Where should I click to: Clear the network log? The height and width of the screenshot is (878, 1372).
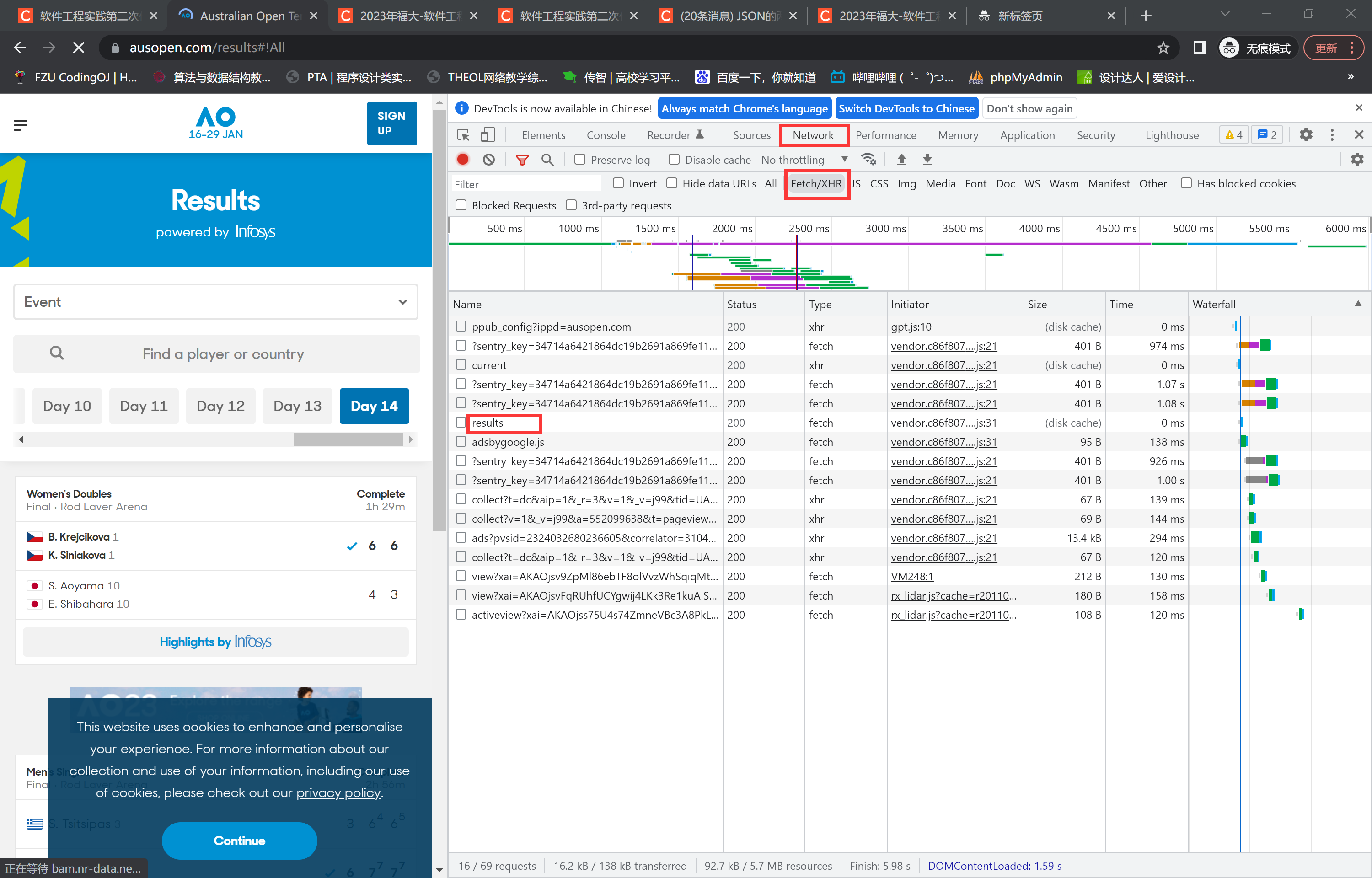pos(488,160)
